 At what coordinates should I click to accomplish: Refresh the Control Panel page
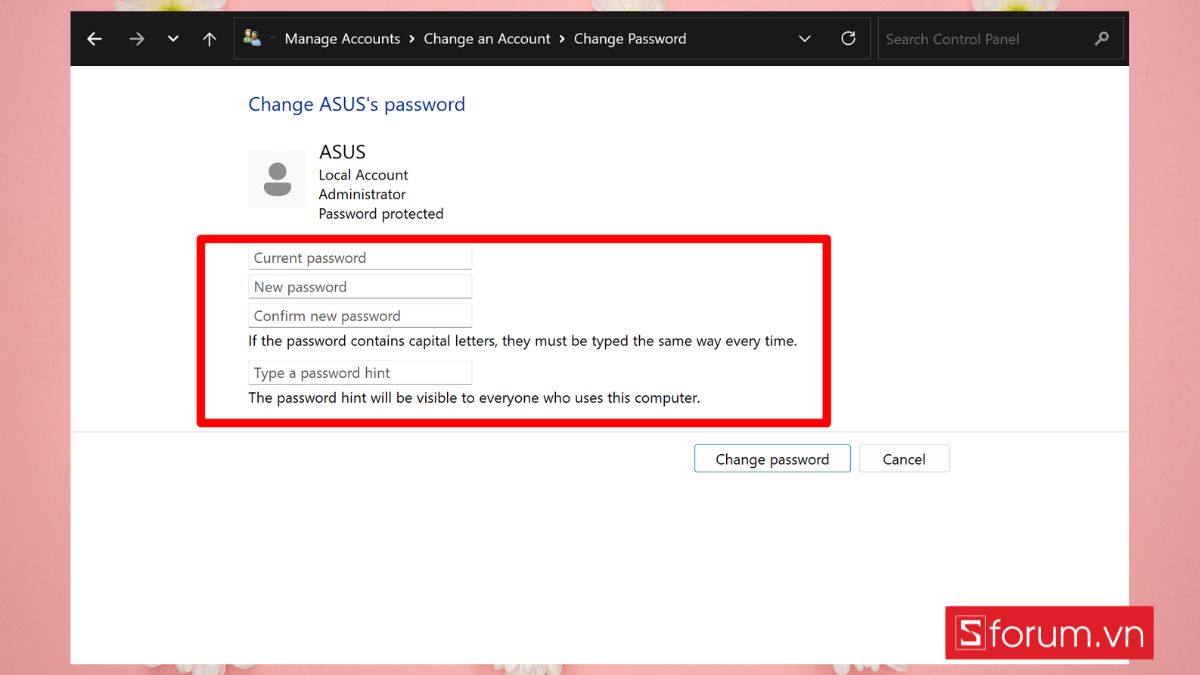coord(848,38)
